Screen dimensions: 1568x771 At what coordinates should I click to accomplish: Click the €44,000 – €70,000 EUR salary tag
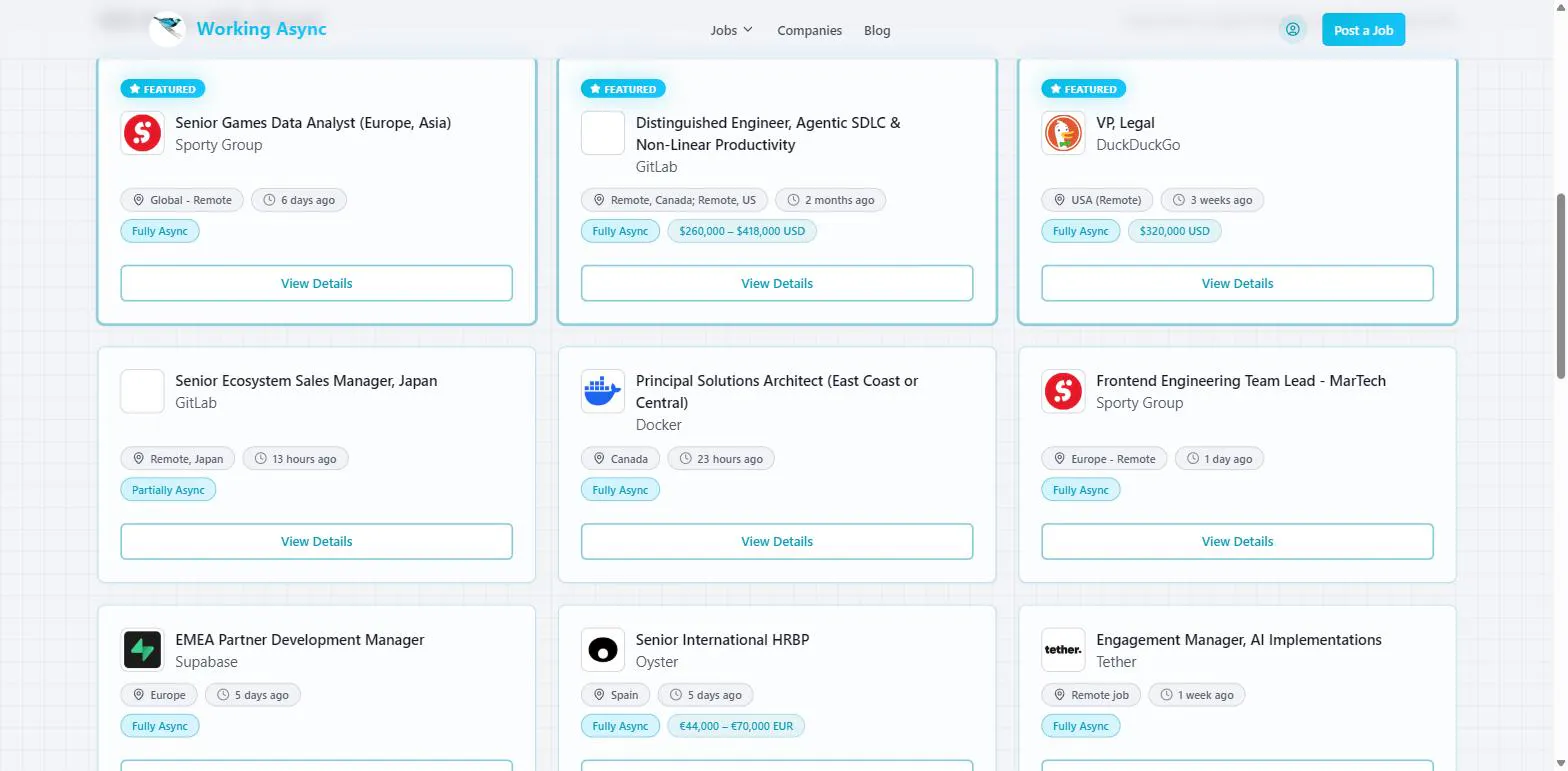[x=736, y=726]
